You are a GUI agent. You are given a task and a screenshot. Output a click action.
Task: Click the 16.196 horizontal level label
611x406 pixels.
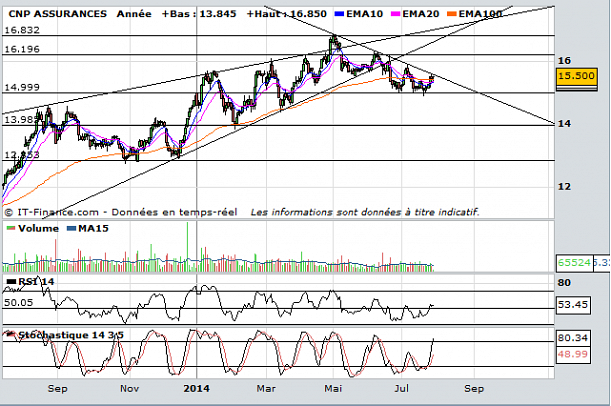pyautogui.click(x=22, y=49)
